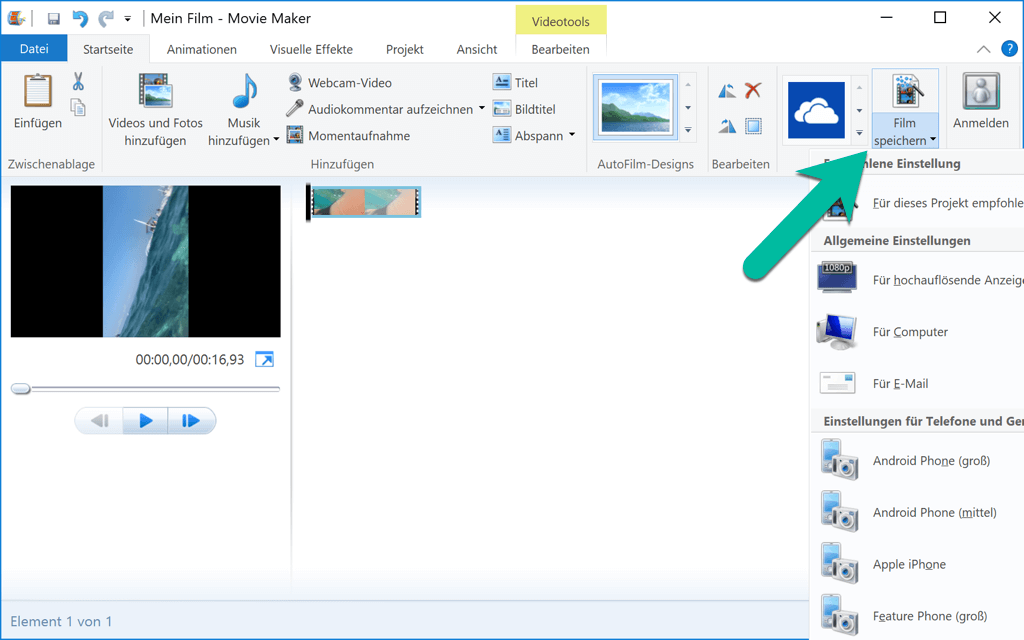Choose Apple iPhone setting
This screenshot has height=640, width=1024.
[918, 564]
